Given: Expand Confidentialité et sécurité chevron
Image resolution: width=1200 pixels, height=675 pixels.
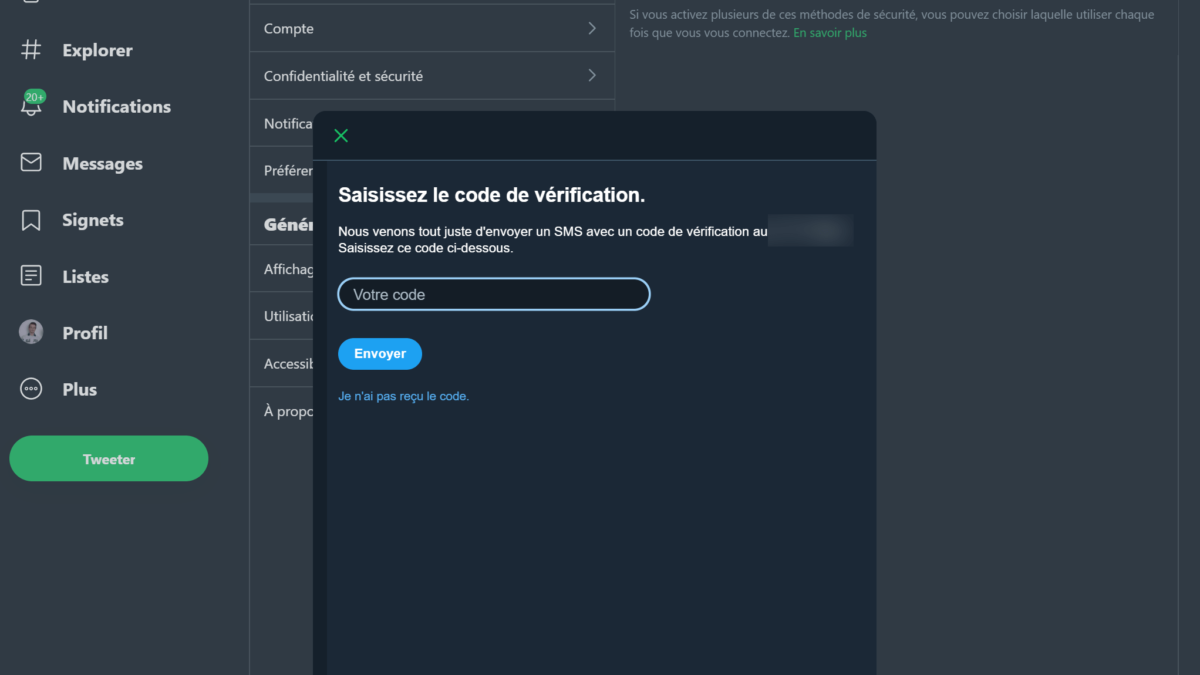Looking at the screenshot, I should [592, 76].
